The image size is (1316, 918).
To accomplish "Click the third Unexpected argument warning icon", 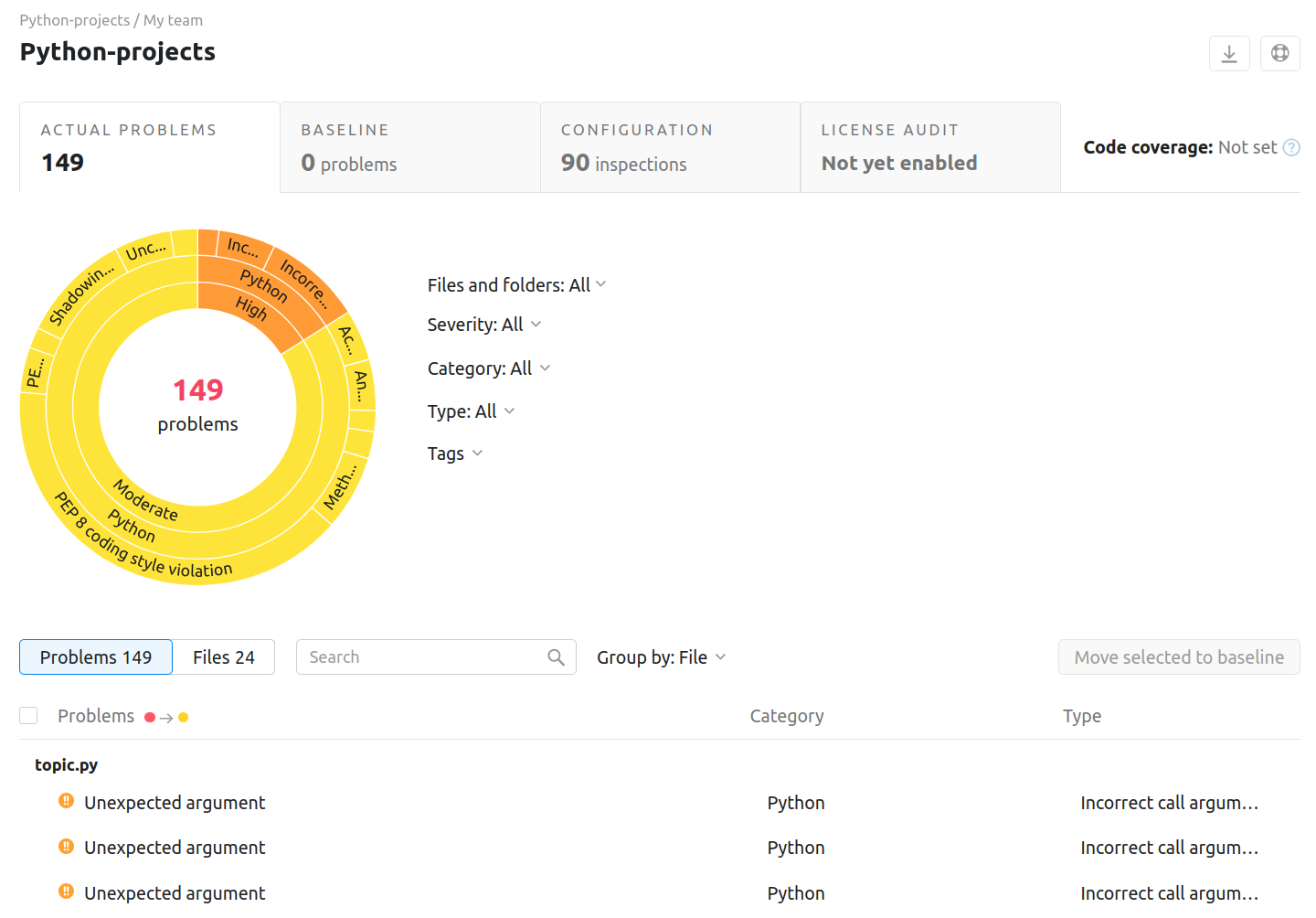I will 66,891.
